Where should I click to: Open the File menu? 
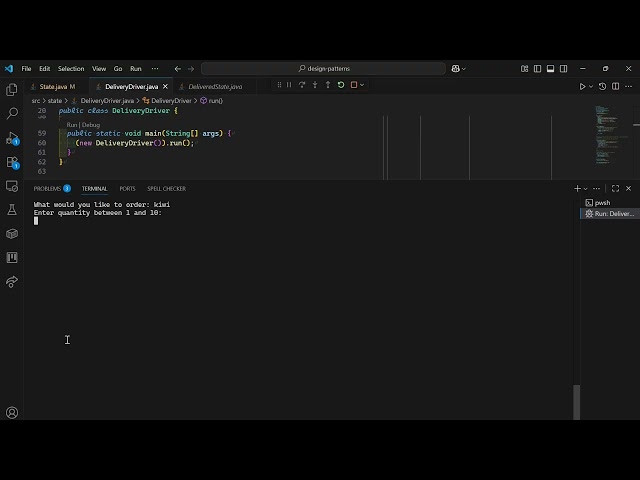pos(26,69)
